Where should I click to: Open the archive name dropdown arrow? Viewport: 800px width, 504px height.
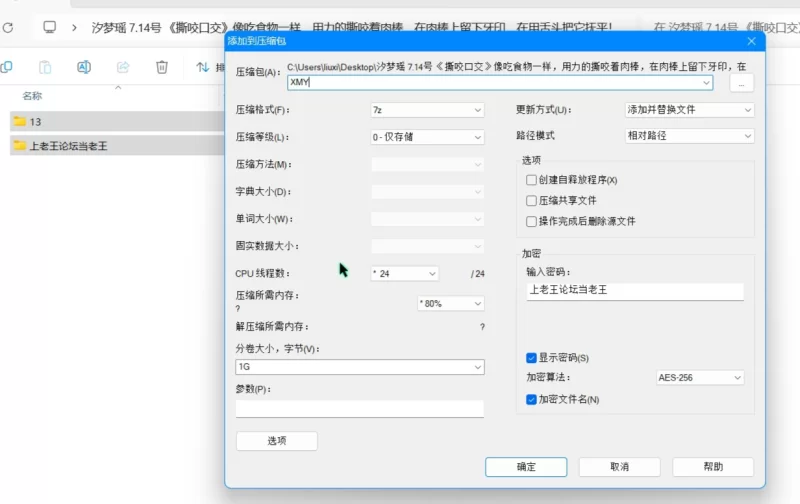706,83
